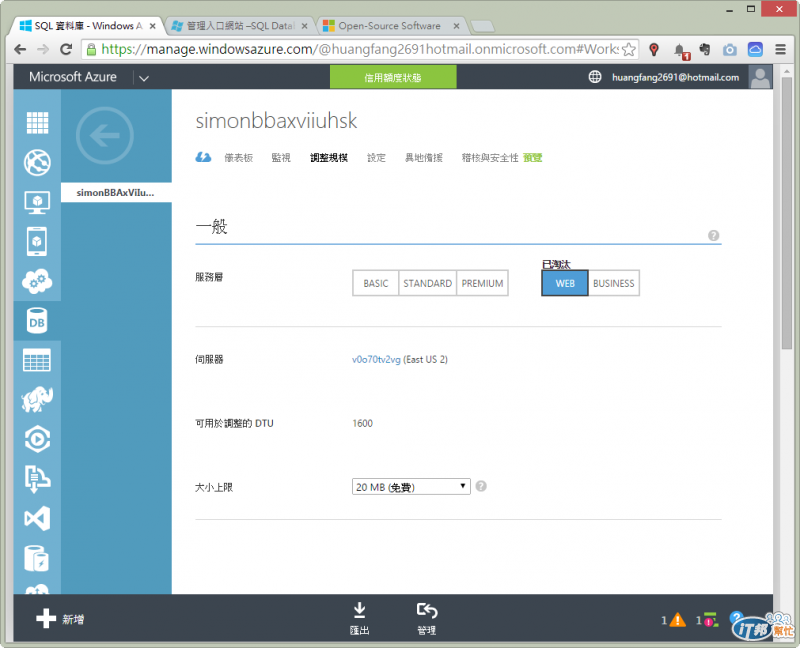Switch to Open-Source Software browser tab
This screenshot has width=800, height=648.
pos(389,26)
